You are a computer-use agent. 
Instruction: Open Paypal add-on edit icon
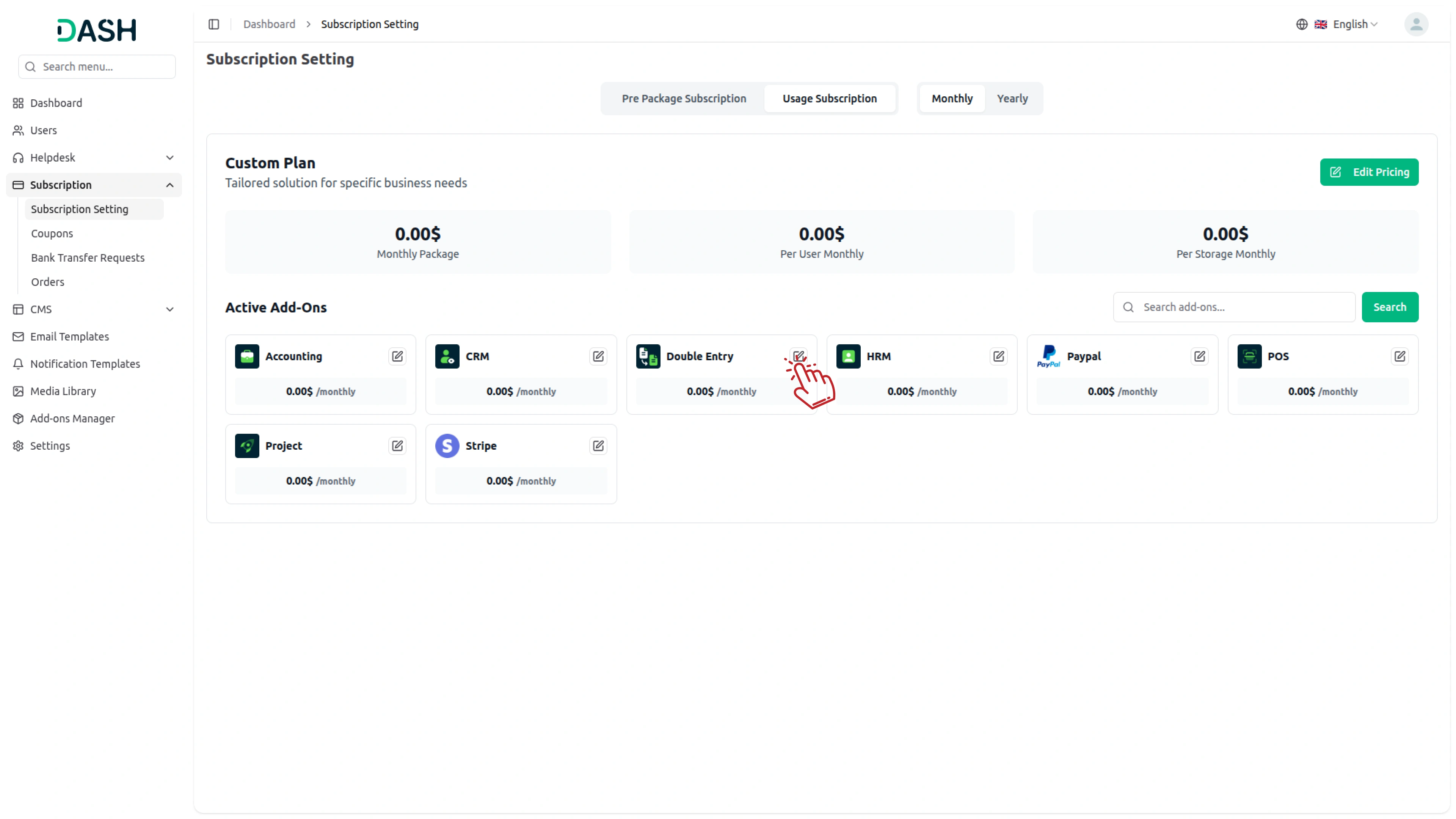coord(1199,356)
